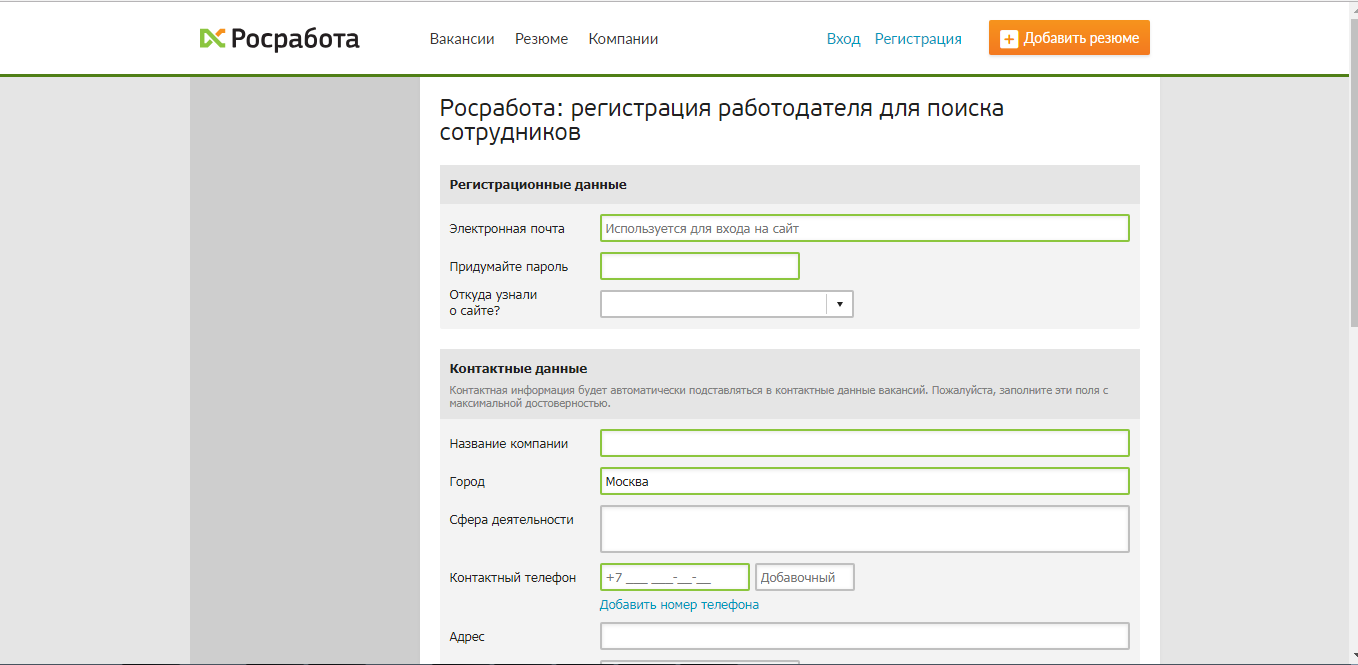
Task: Click the Контактный телефон phone field
Action: [673, 576]
